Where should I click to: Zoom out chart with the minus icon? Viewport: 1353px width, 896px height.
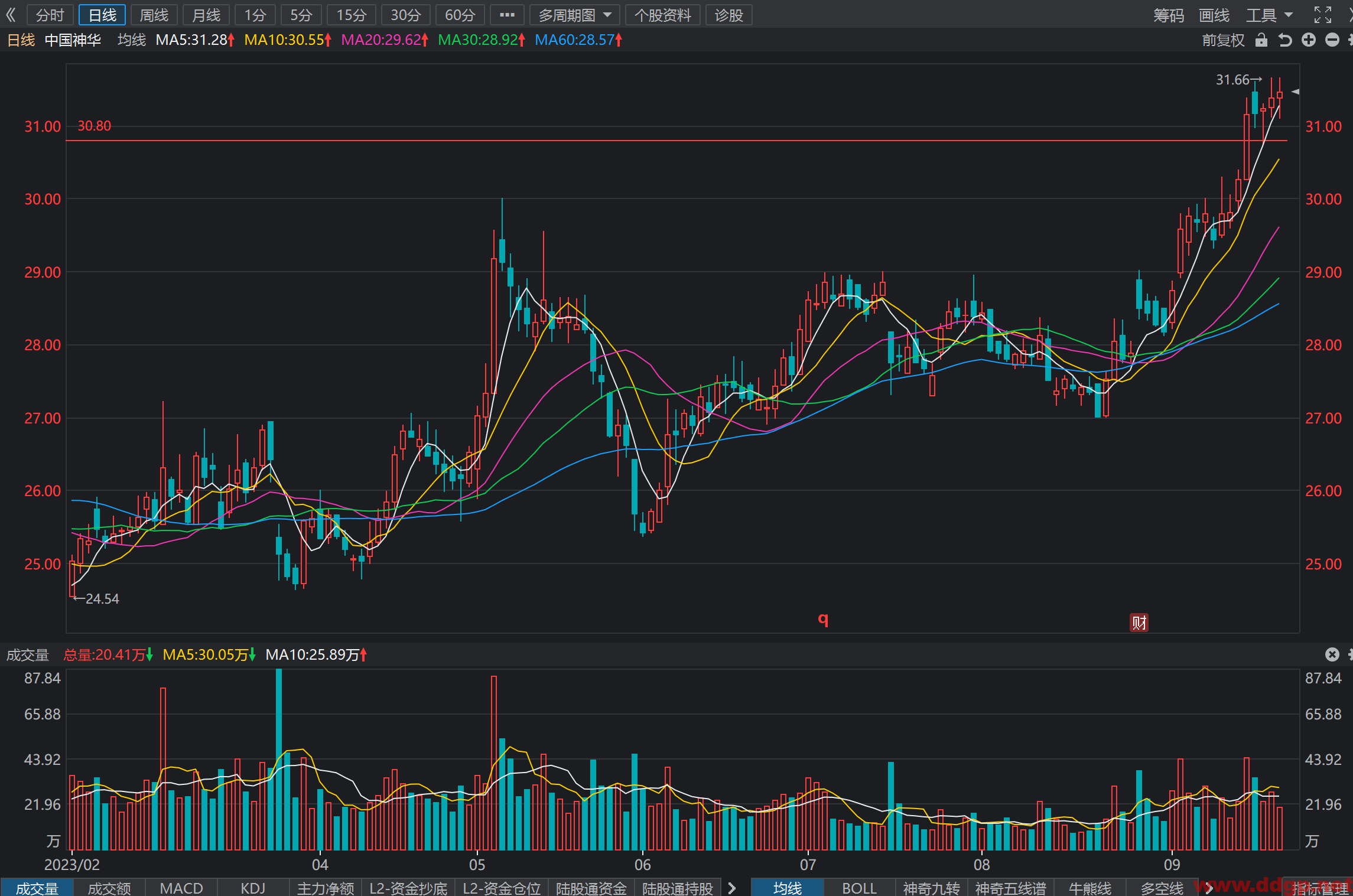pyautogui.click(x=1332, y=40)
